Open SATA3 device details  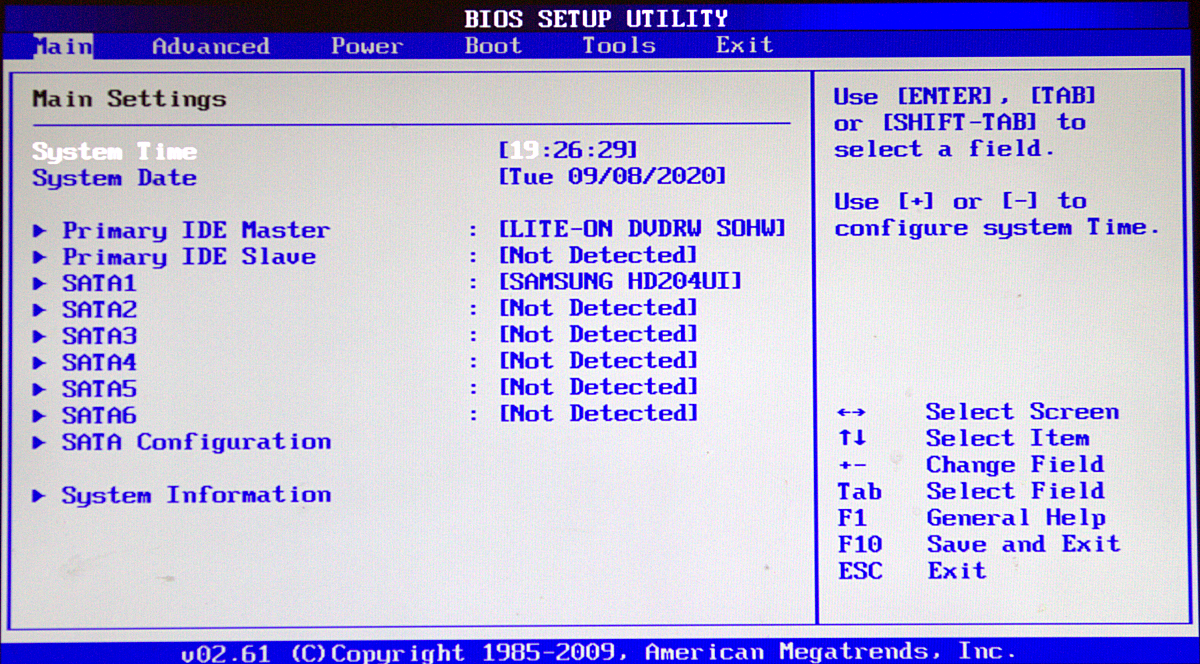(x=99, y=336)
